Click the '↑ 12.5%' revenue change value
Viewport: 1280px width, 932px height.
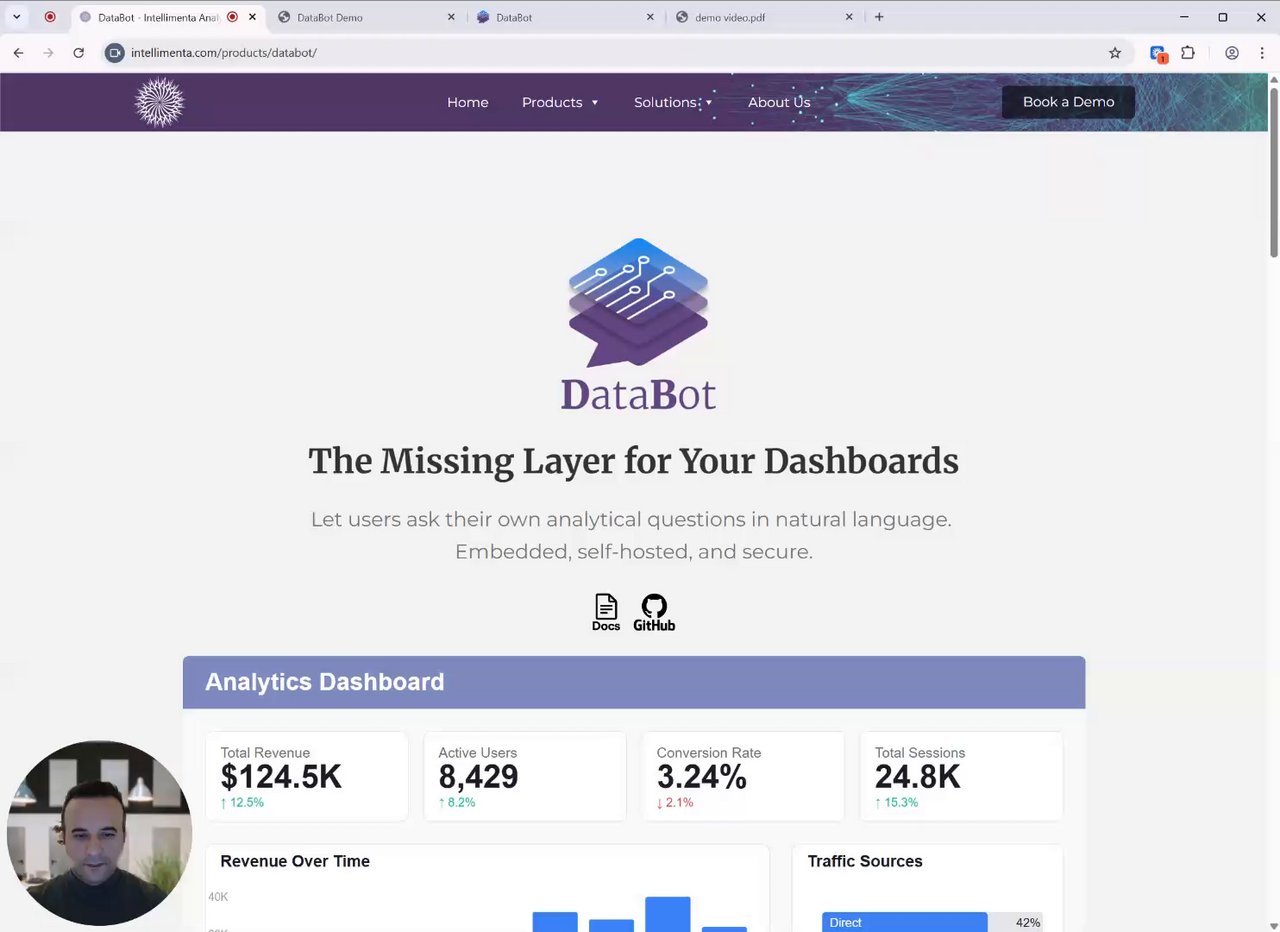point(242,802)
